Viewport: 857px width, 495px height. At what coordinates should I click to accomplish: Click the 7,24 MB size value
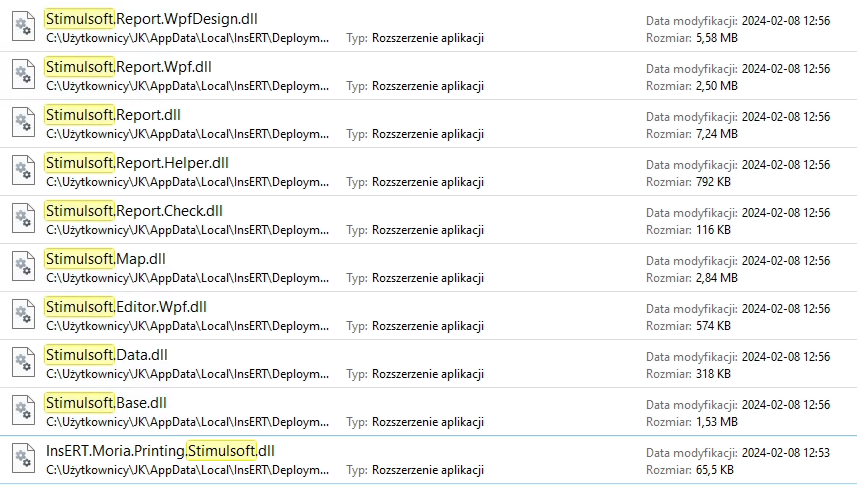click(717, 134)
